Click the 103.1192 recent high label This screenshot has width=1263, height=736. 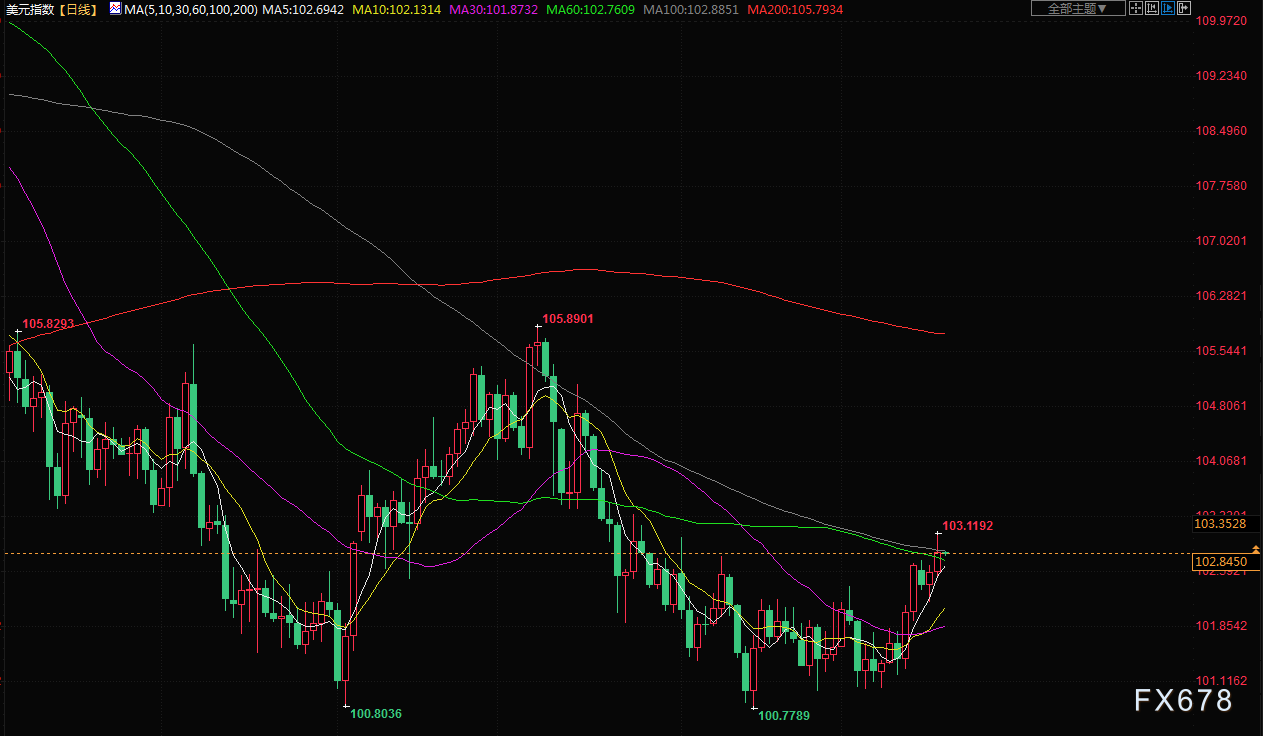click(x=967, y=525)
